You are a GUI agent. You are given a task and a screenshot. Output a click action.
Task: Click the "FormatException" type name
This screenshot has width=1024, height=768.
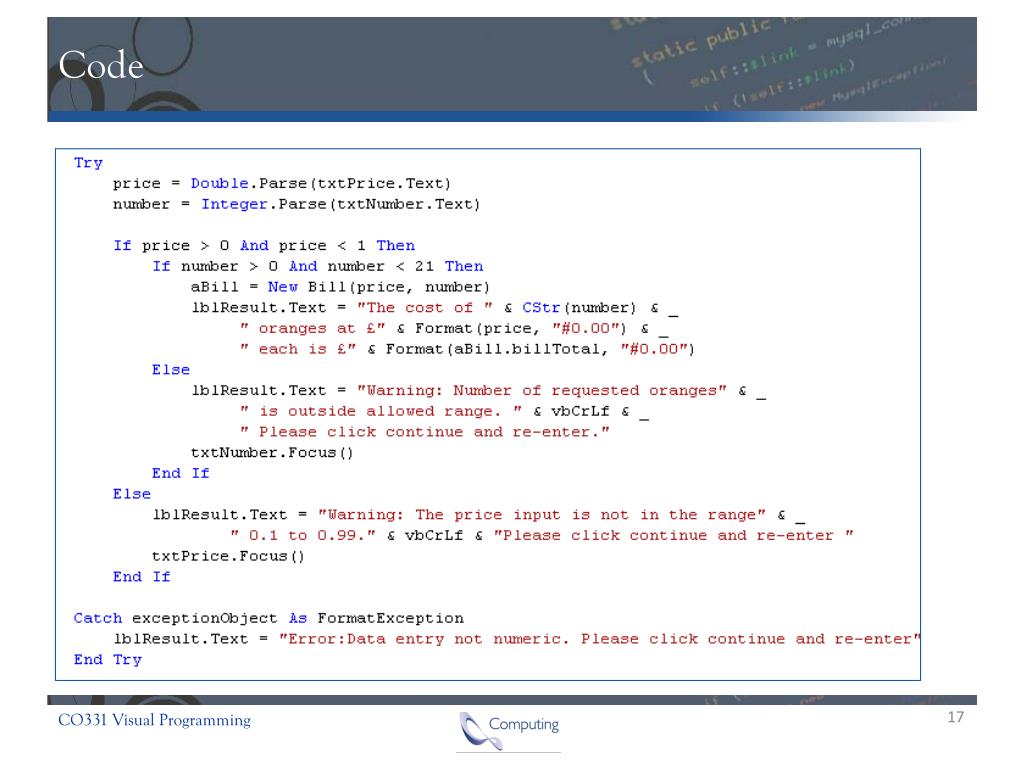[x=391, y=618]
